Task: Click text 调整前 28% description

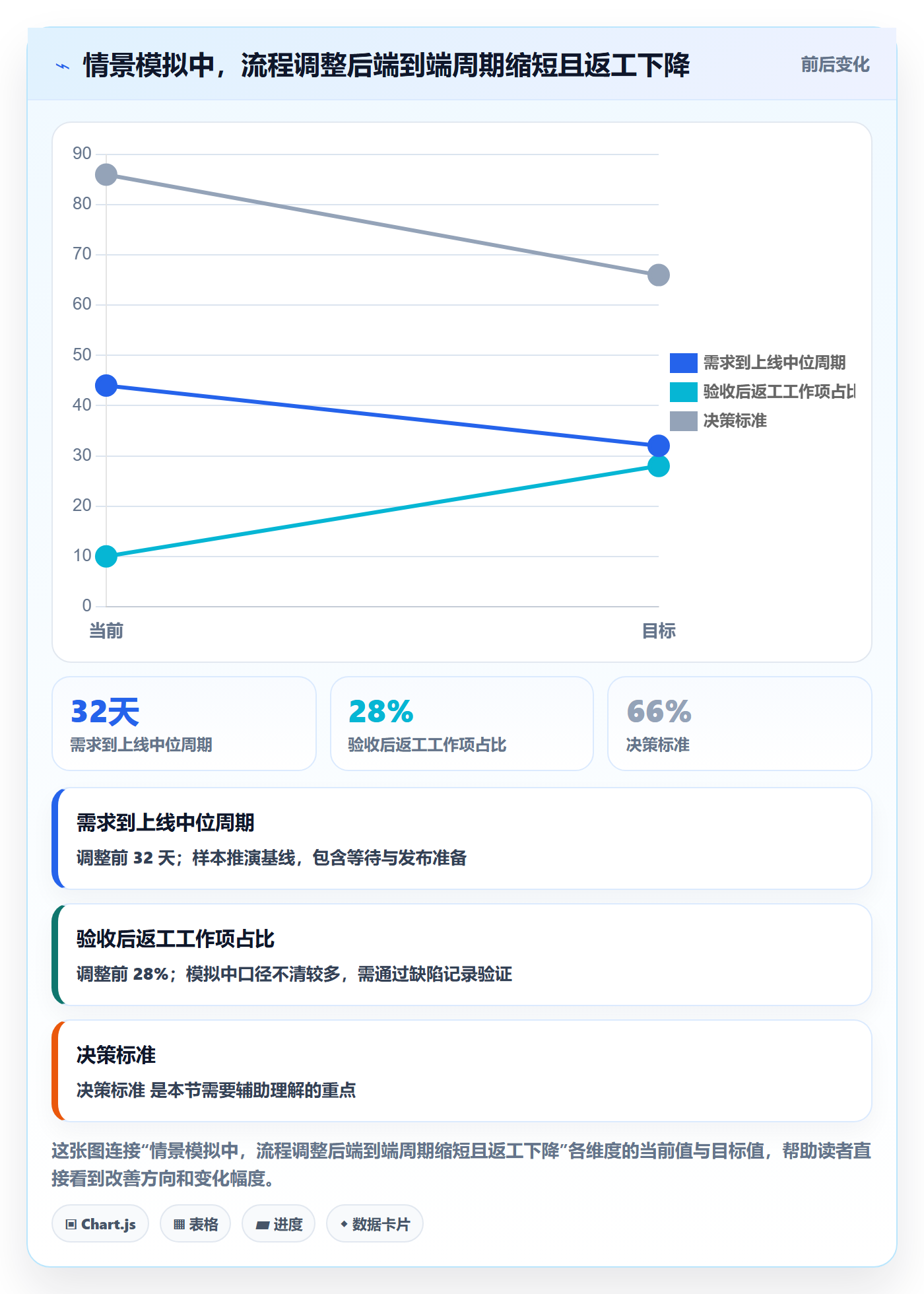Action: [x=294, y=974]
